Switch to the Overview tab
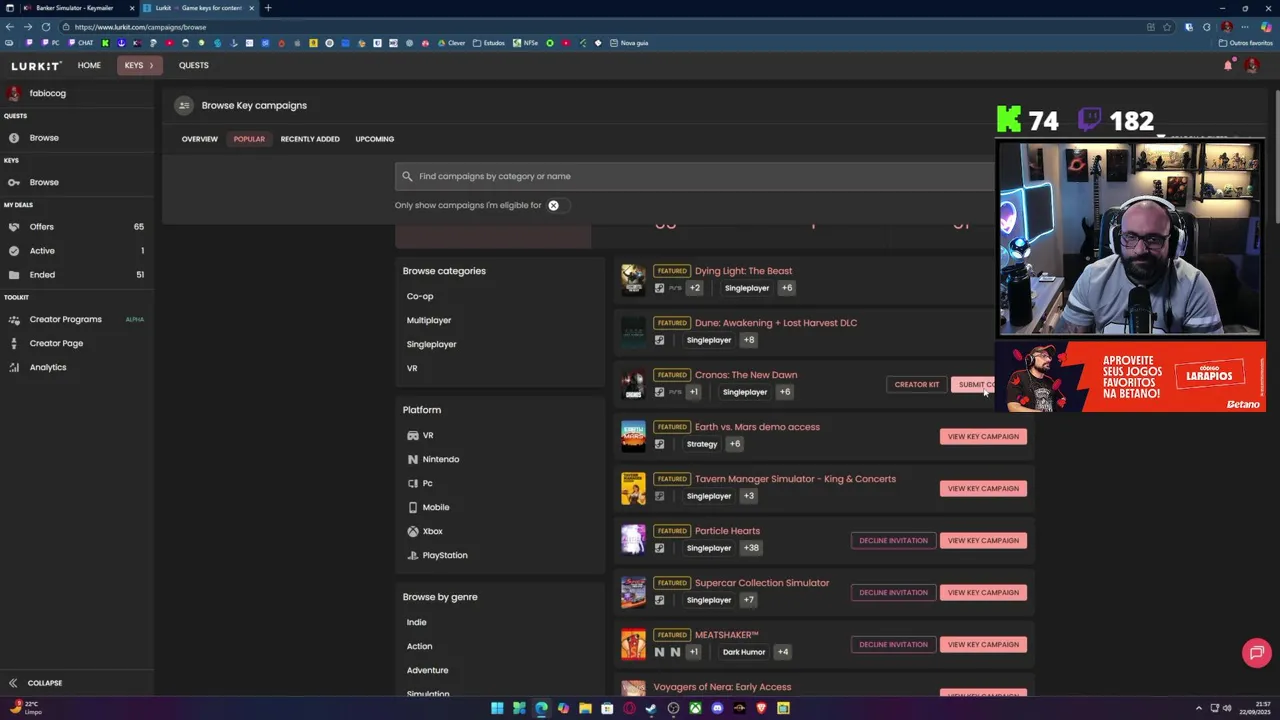Image resolution: width=1280 pixels, height=720 pixels. pyautogui.click(x=200, y=139)
